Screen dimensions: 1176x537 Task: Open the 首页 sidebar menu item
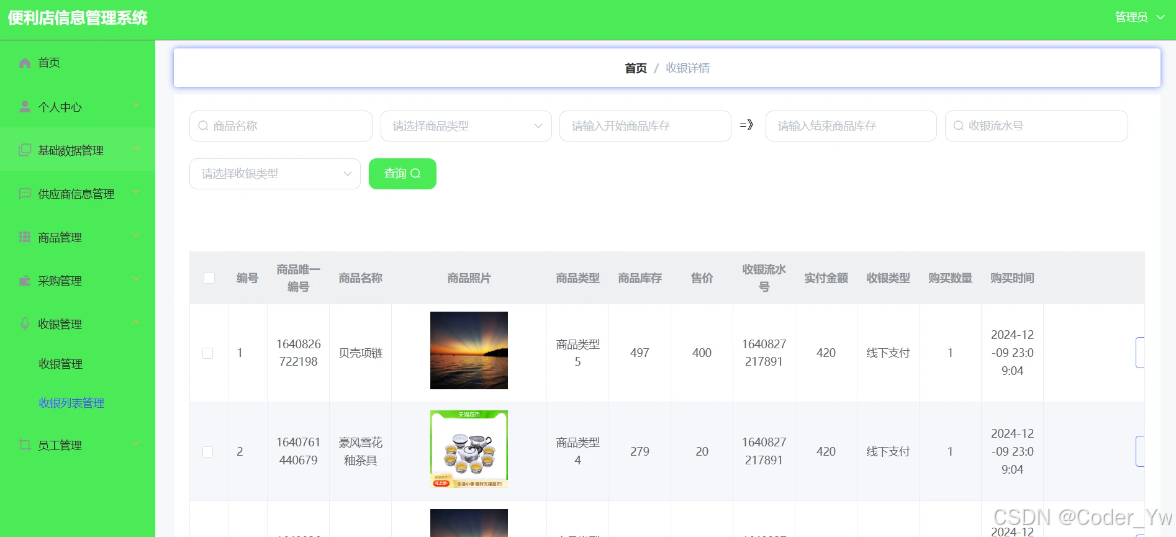(77, 63)
